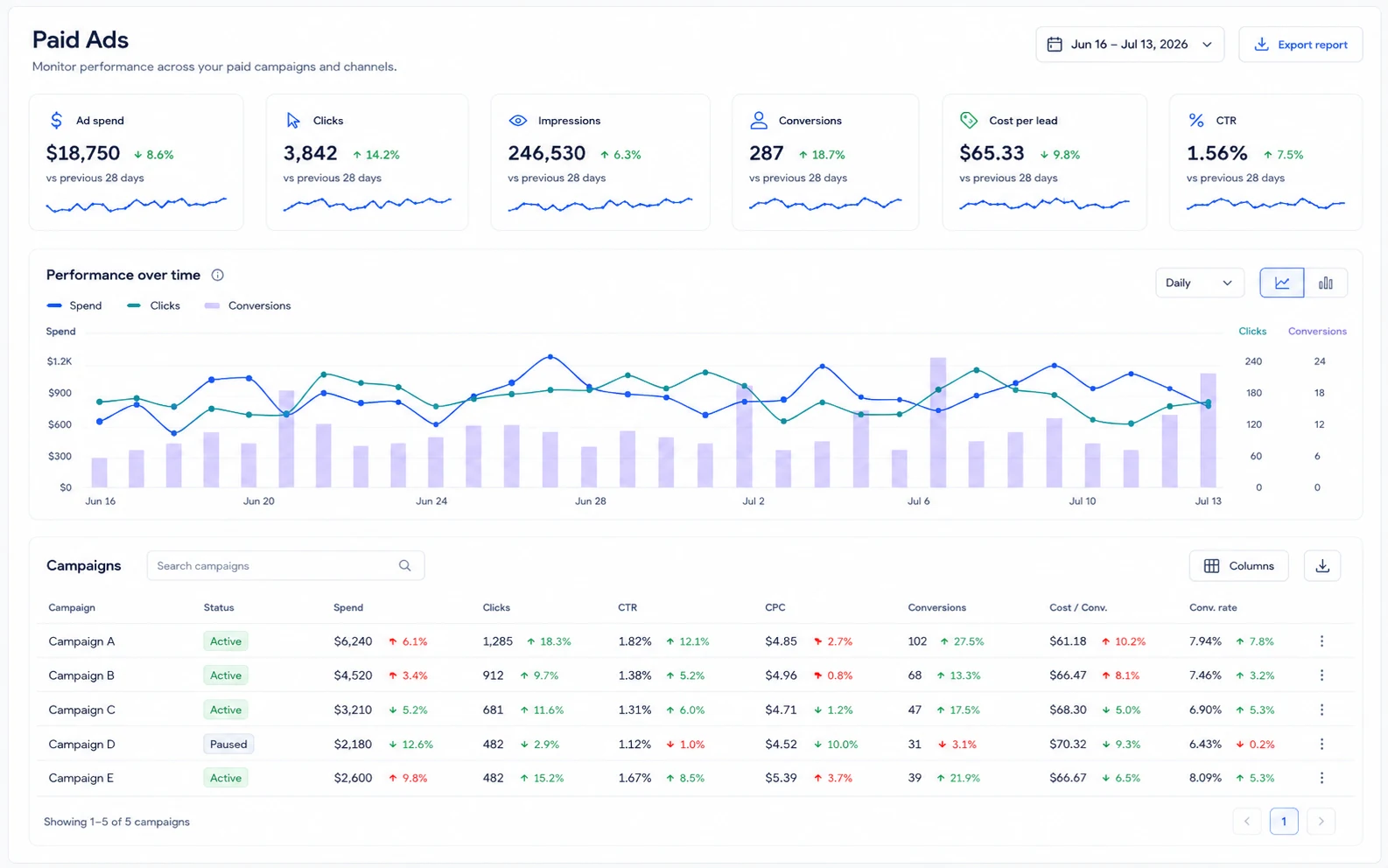
Task: Export report
Action: (x=1300, y=45)
